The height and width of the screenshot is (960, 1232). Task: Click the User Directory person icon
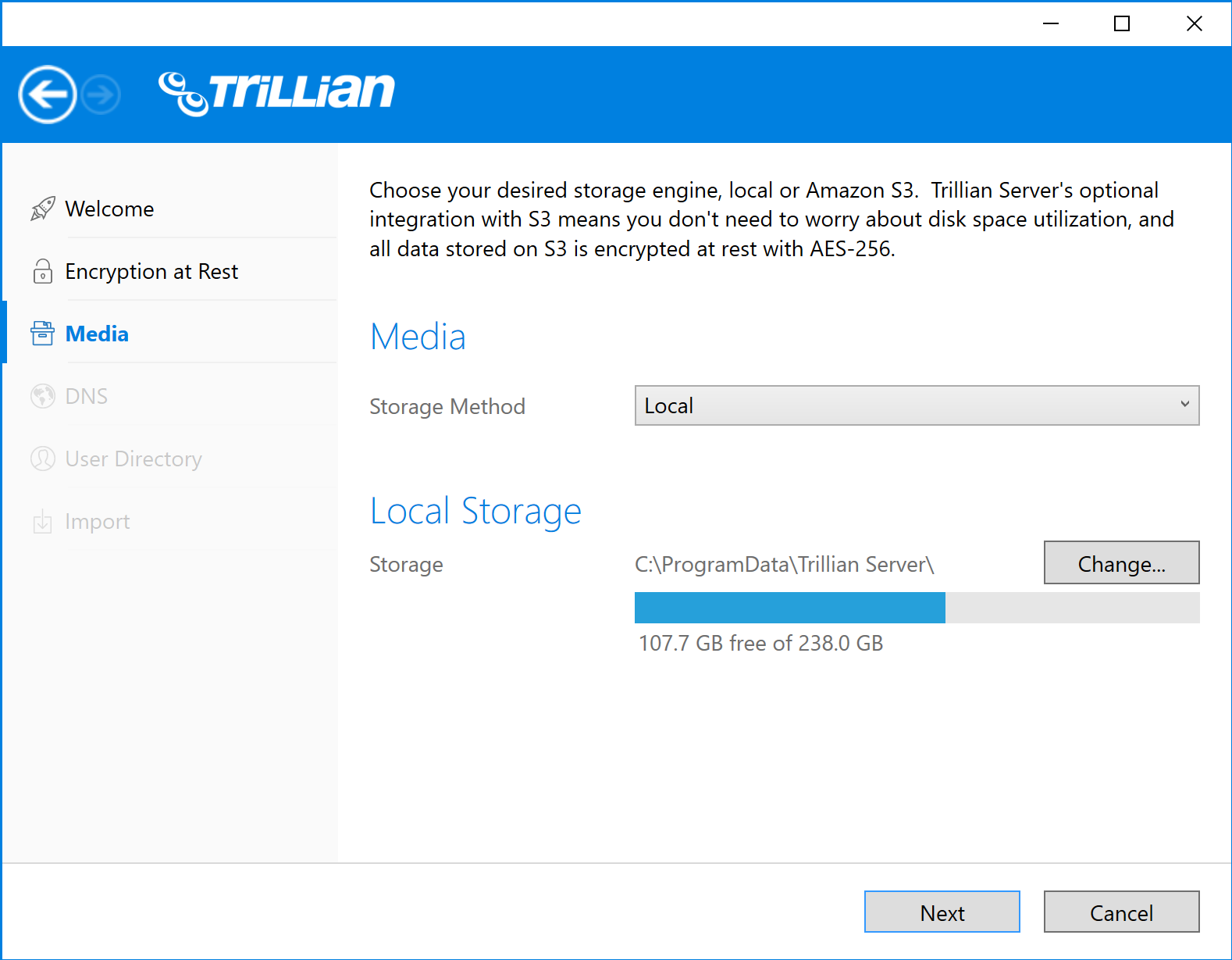coord(43,459)
